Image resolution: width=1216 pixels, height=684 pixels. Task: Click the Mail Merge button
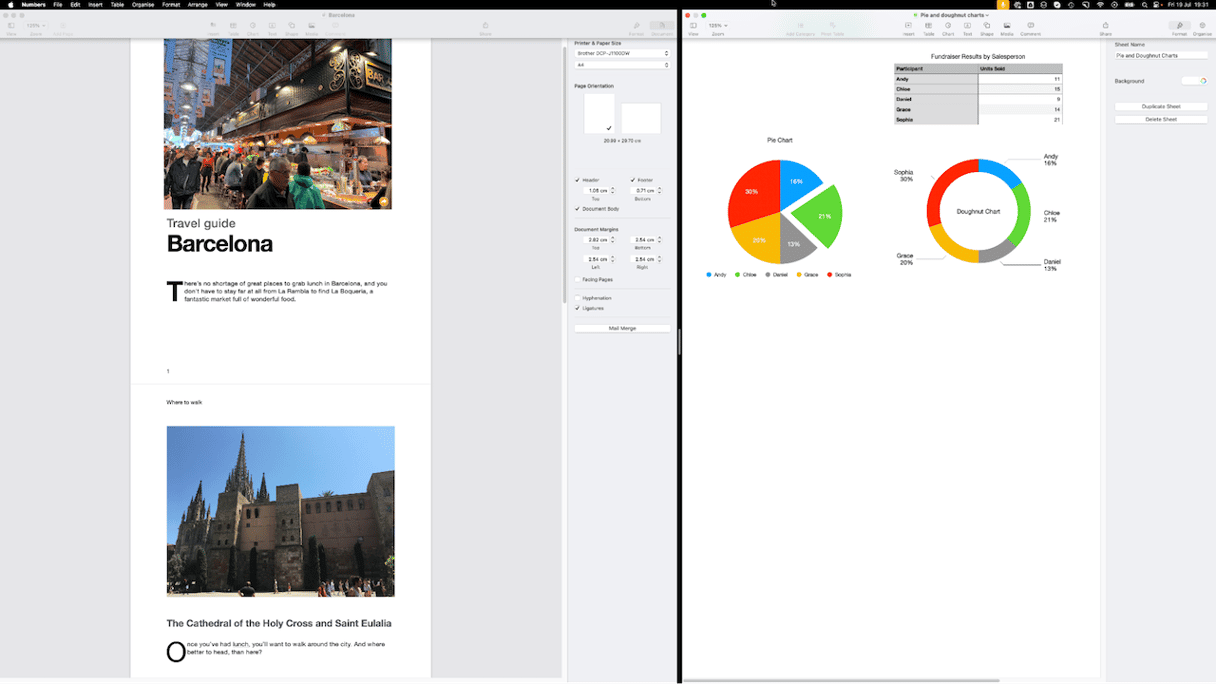click(622, 328)
